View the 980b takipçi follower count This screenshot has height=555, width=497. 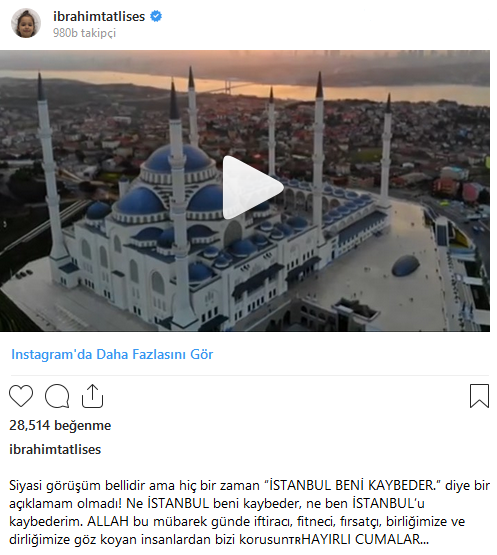84,33
